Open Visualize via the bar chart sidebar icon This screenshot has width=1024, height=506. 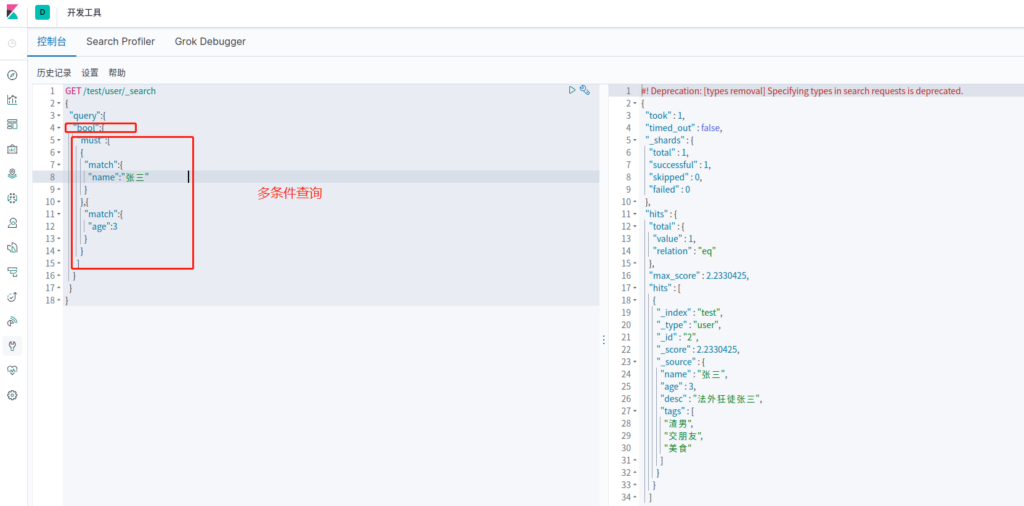(x=12, y=99)
